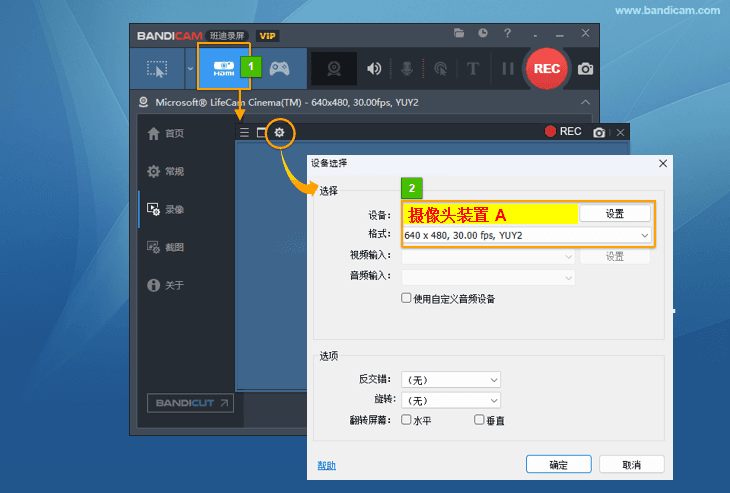
Task: Select the HDMI device recording mode
Action: pos(224,68)
